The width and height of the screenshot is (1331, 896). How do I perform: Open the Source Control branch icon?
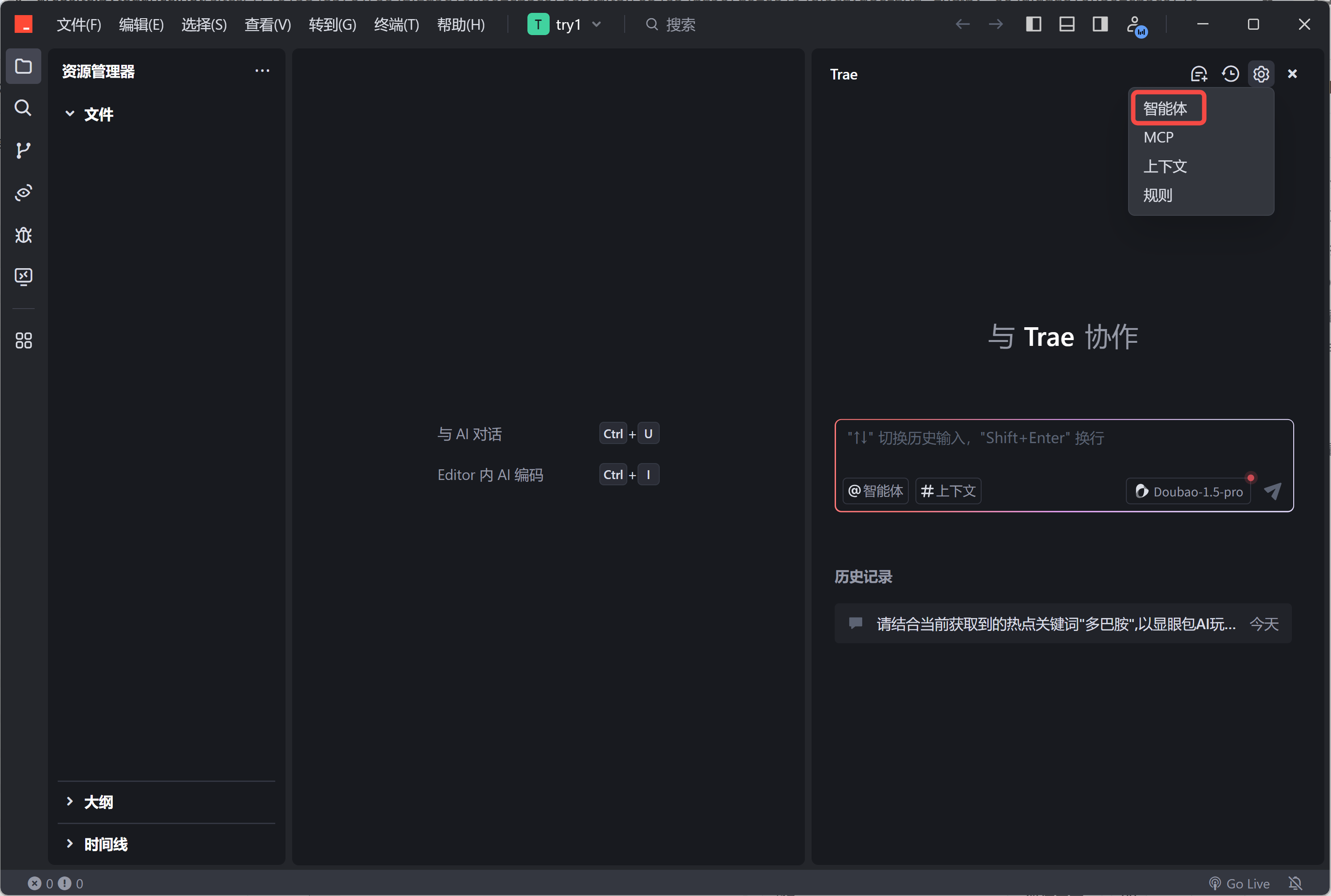(x=24, y=150)
